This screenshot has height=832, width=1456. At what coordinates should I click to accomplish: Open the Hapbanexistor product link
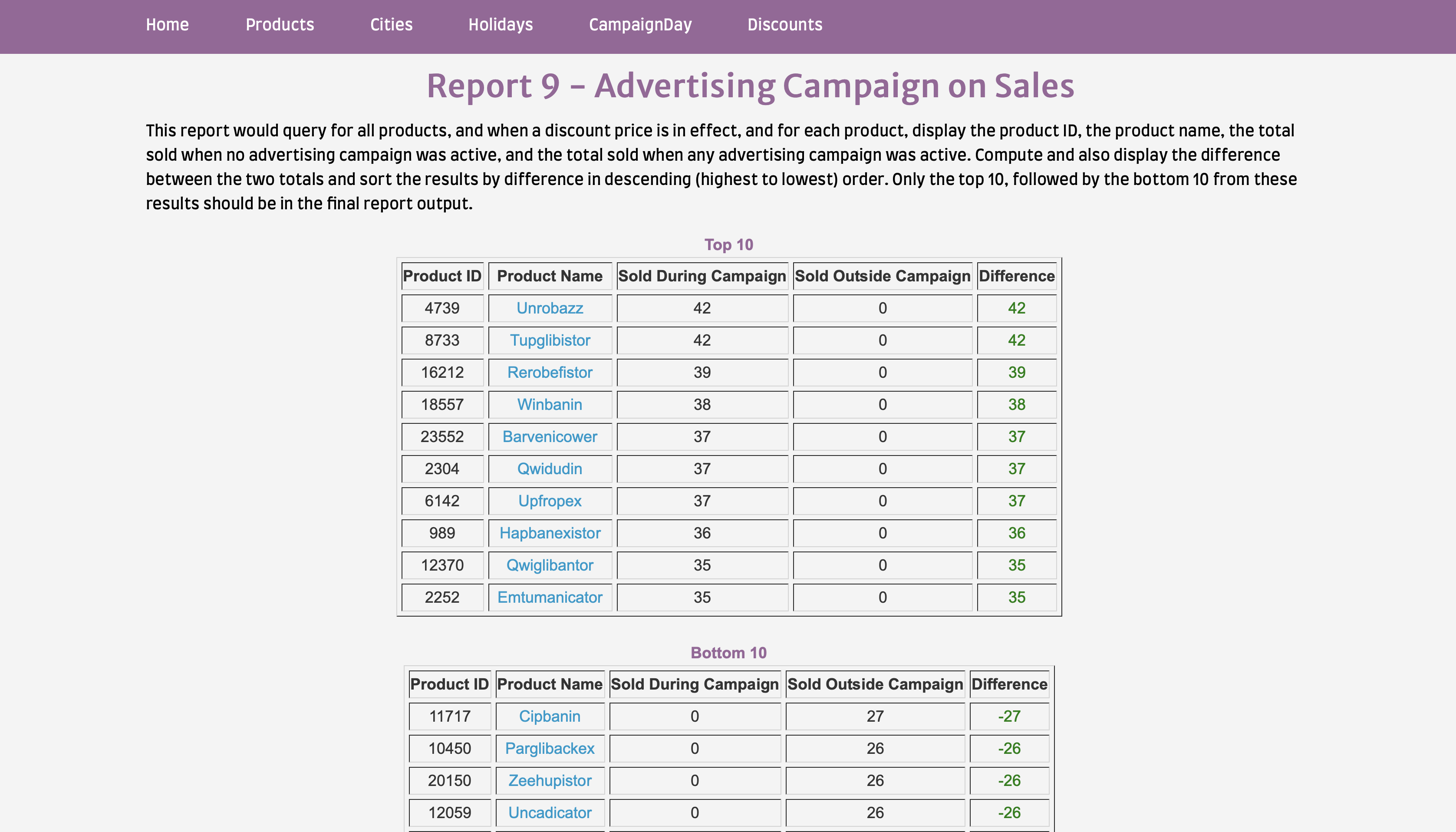[550, 532]
